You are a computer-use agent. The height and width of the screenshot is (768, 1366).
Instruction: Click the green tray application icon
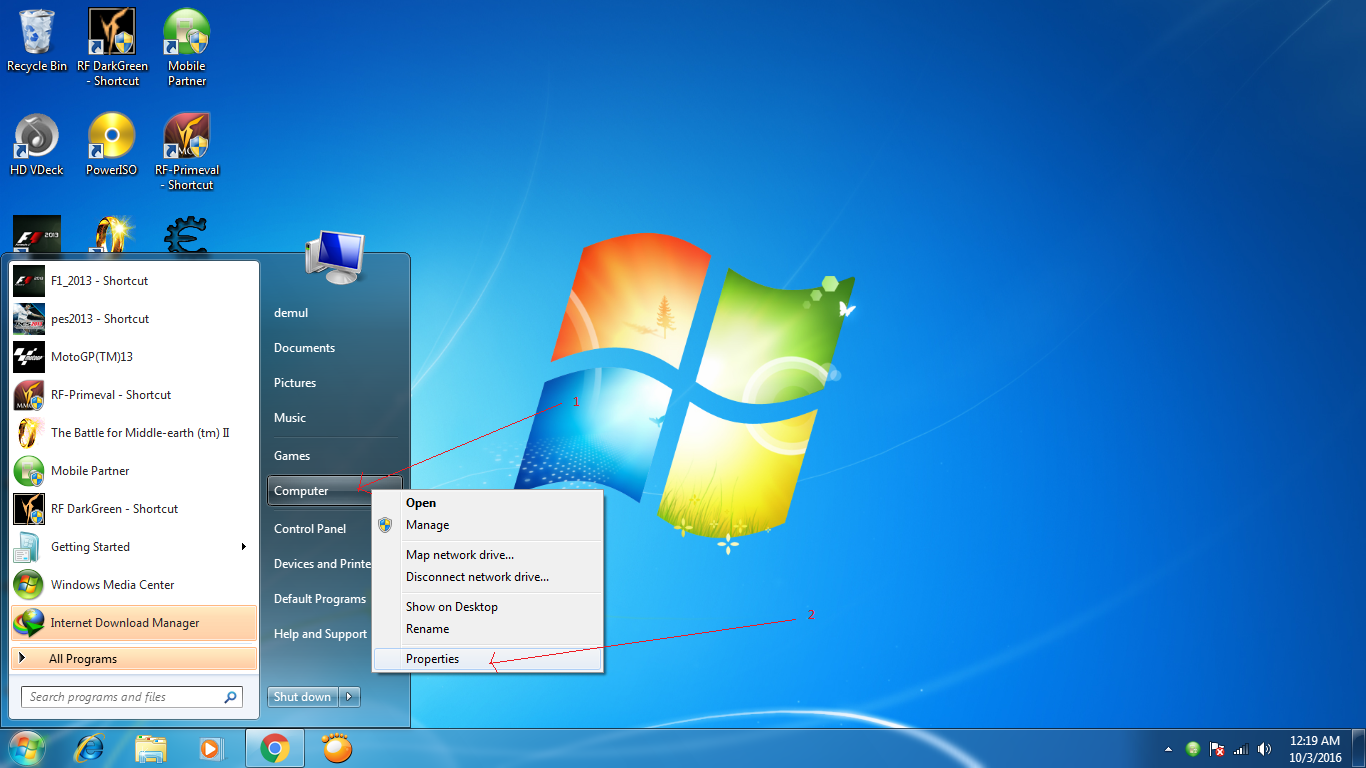click(x=1193, y=748)
